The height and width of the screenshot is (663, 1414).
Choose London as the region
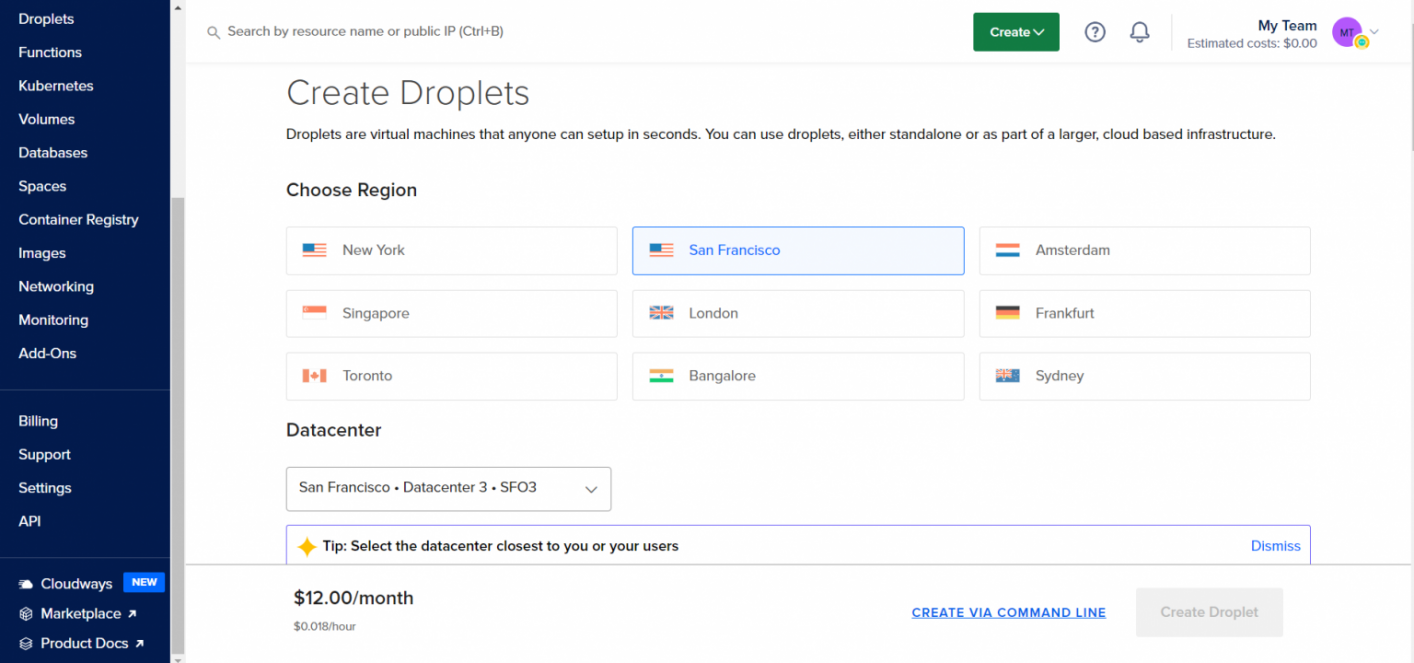(798, 313)
